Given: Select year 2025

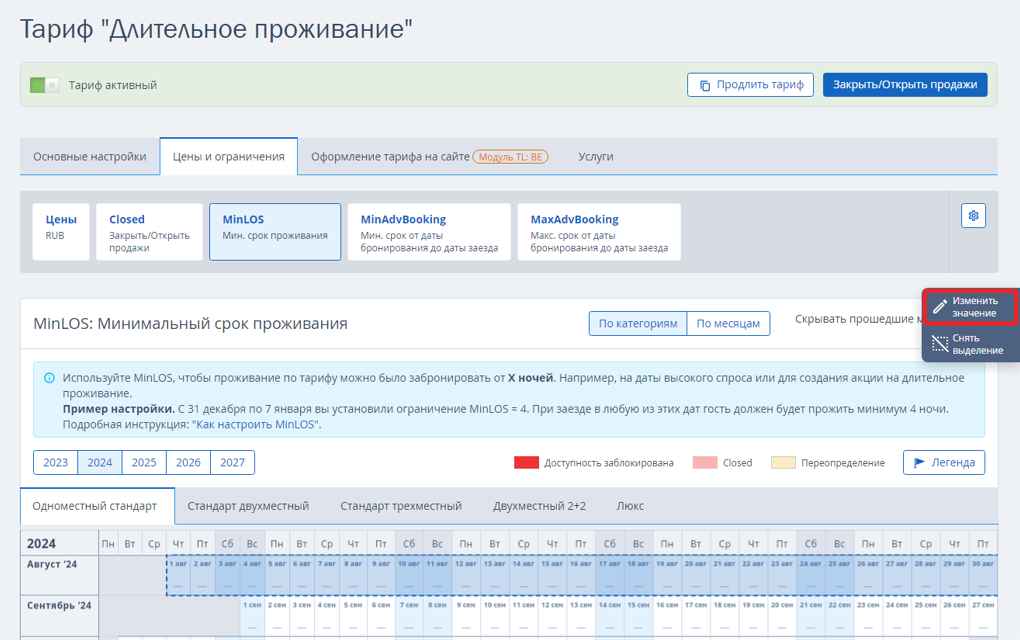Looking at the screenshot, I should pos(144,462).
